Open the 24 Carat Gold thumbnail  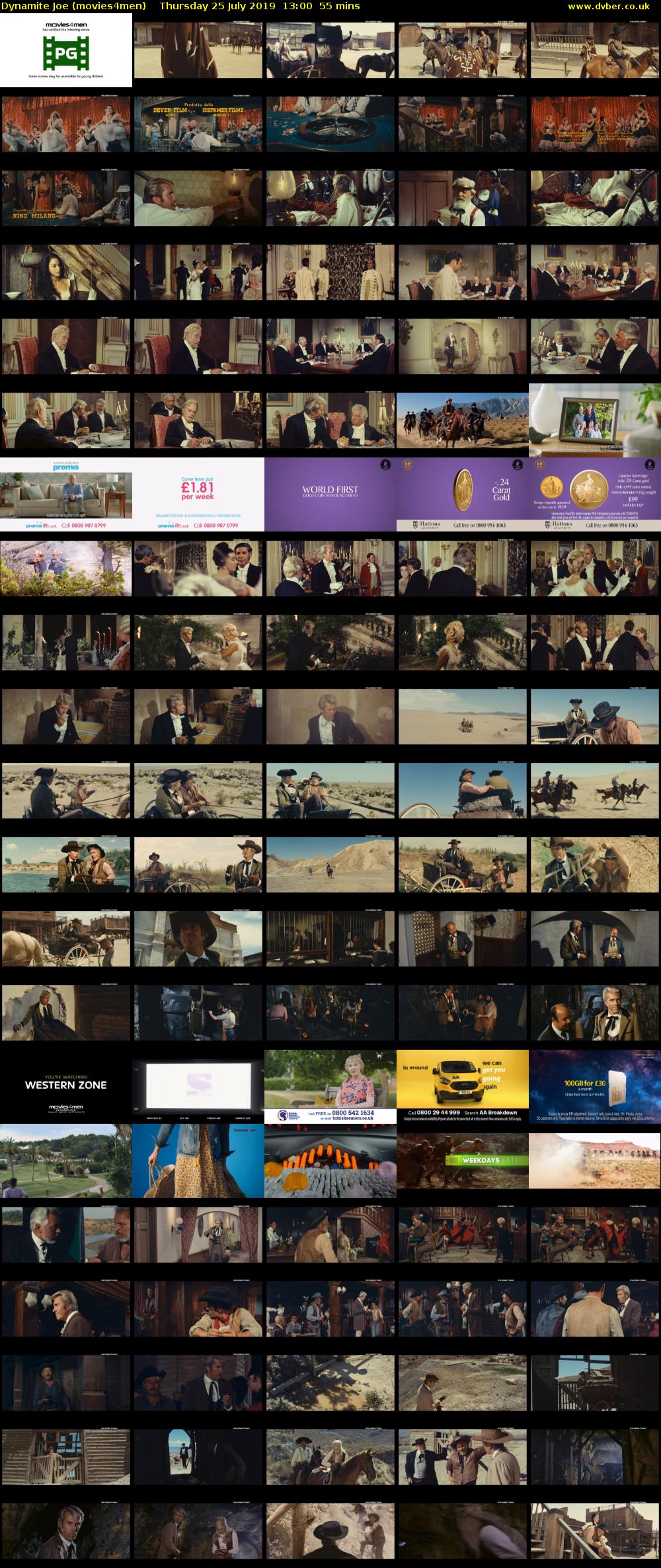pyautogui.click(x=463, y=494)
